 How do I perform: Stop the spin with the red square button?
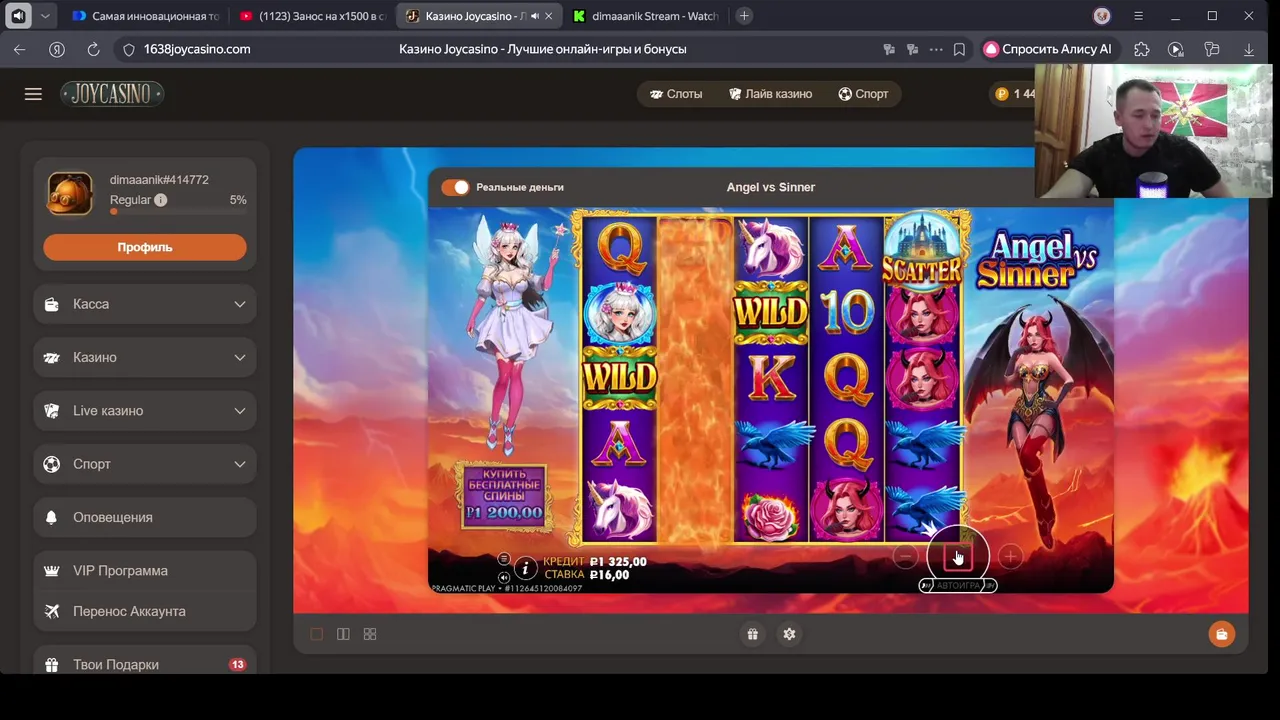point(957,557)
